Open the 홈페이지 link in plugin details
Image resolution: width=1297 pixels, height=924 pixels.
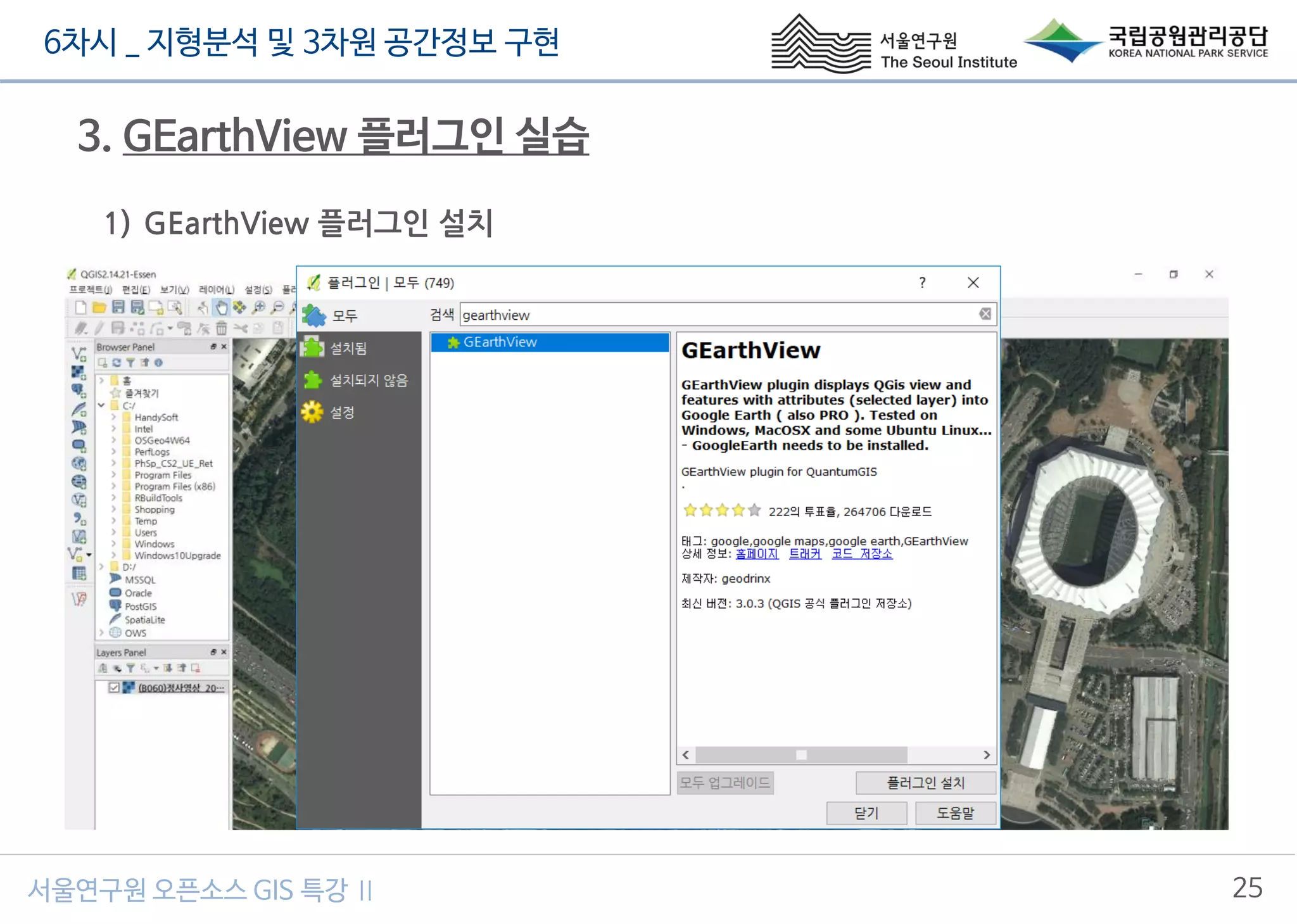[757, 554]
